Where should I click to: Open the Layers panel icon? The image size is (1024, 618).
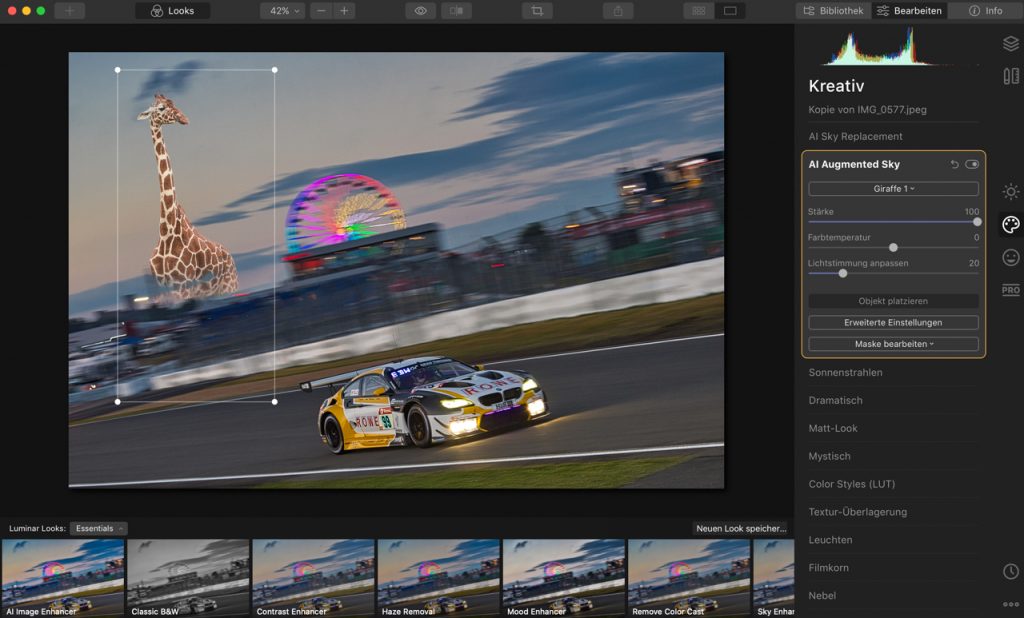pos(1011,43)
